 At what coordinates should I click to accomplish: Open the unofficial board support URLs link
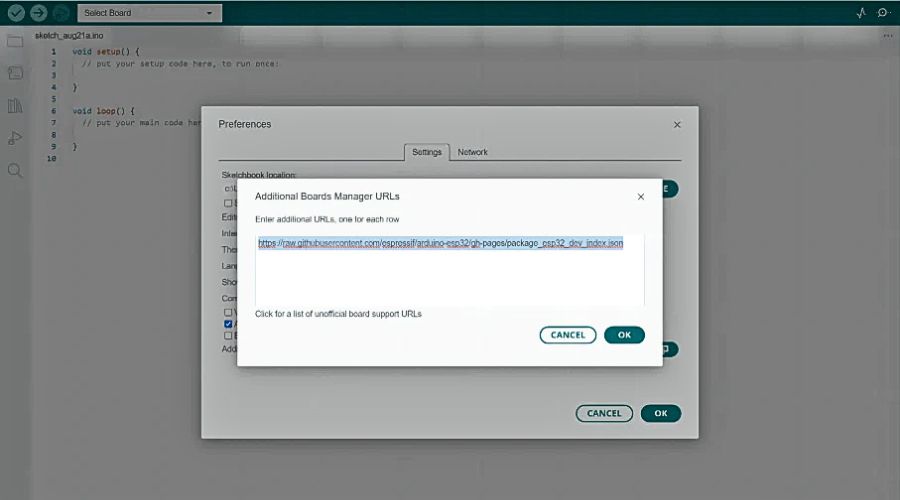click(338, 314)
